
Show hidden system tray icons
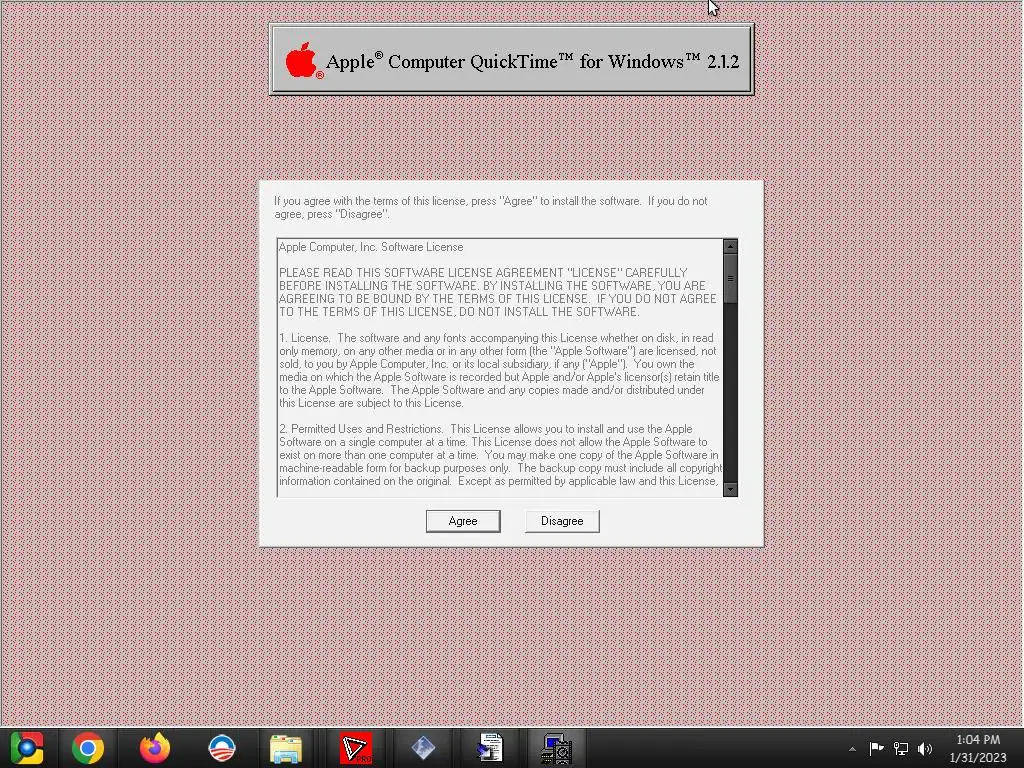[852, 749]
